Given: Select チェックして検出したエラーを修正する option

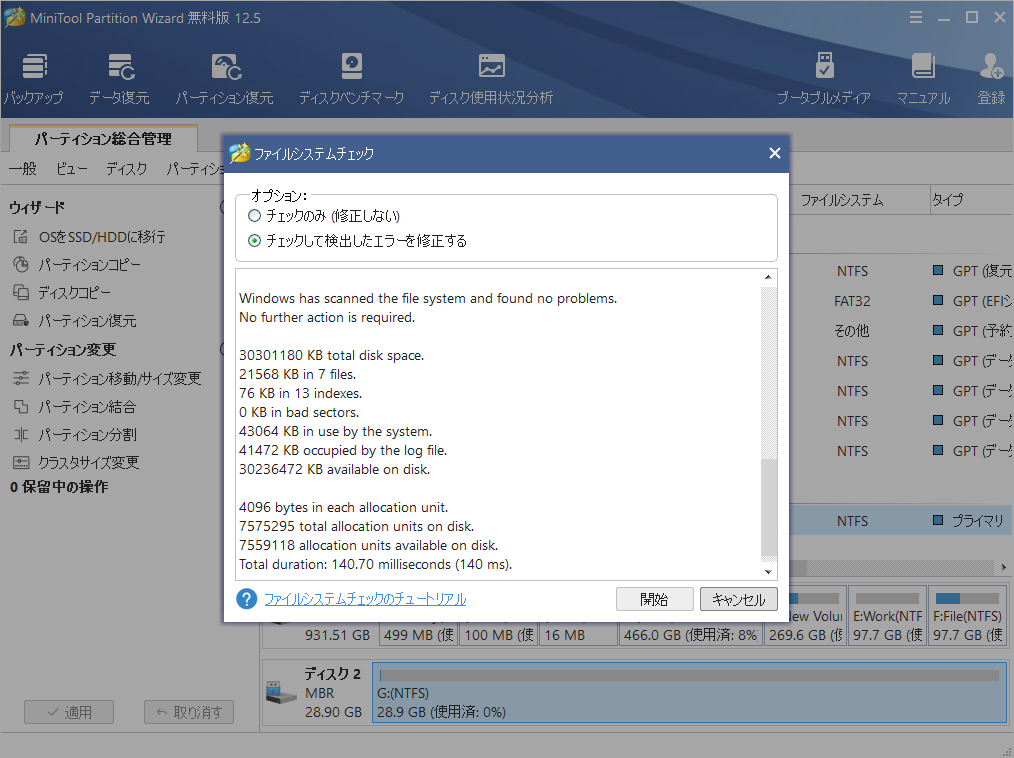Looking at the screenshot, I should click(x=358, y=241).
